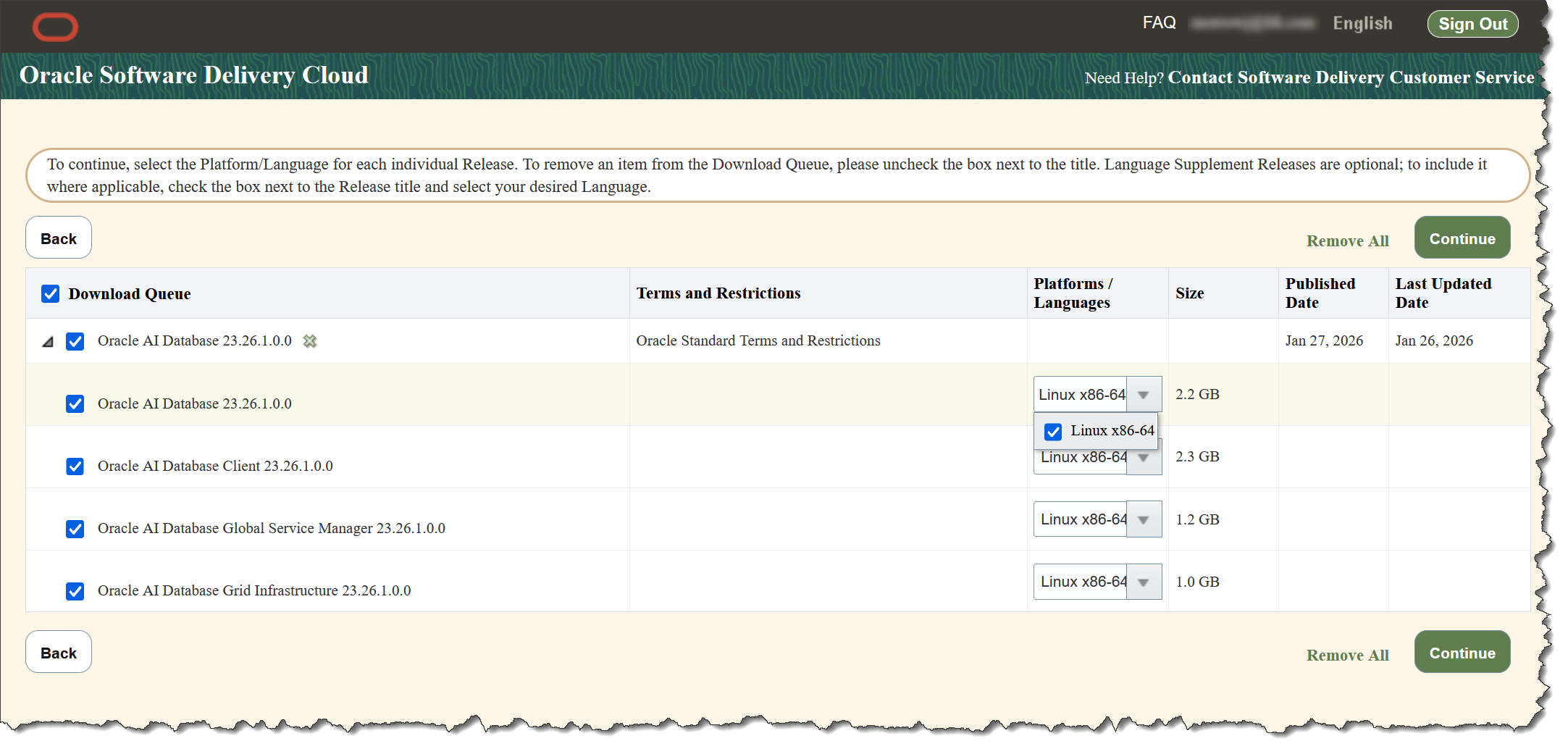Open platform dropdown for Global Service Manager
The width and height of the screenshot is (1568, 749).
tap(1144, 520)
